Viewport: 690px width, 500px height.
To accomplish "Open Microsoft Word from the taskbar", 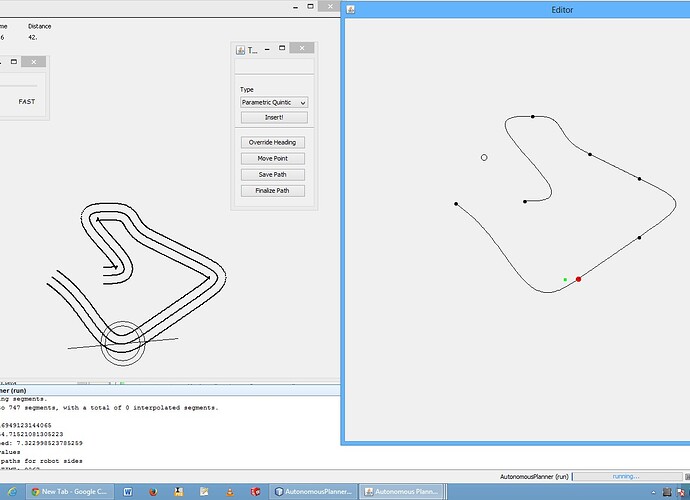I will click(x=128, y=492).
